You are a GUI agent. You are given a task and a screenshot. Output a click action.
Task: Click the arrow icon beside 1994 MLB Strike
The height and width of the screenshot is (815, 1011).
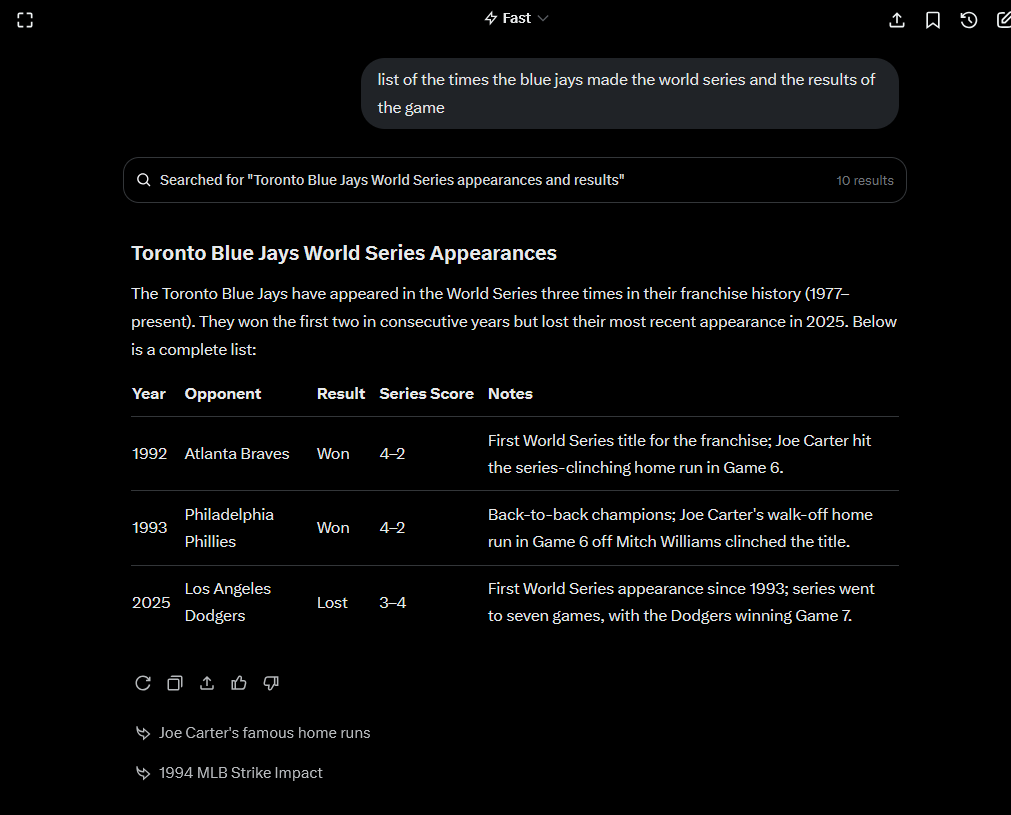(x=142, y=772)
